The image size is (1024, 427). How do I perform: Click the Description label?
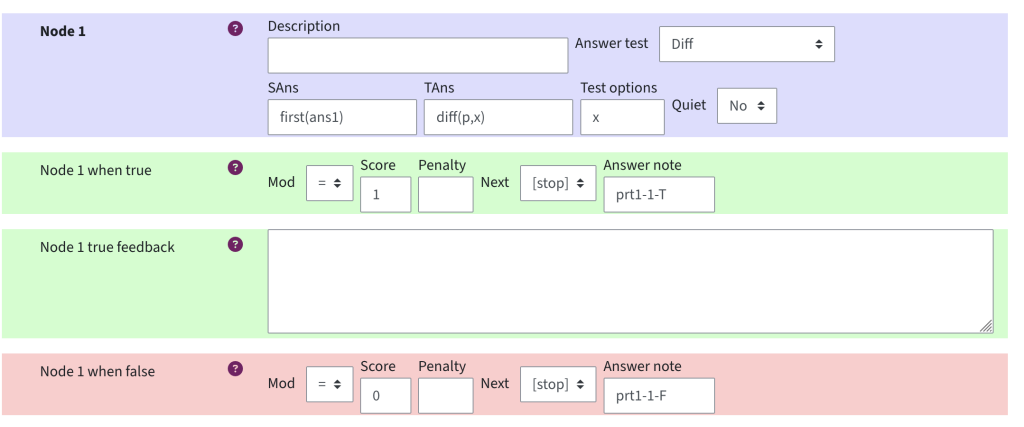(304, 26)
